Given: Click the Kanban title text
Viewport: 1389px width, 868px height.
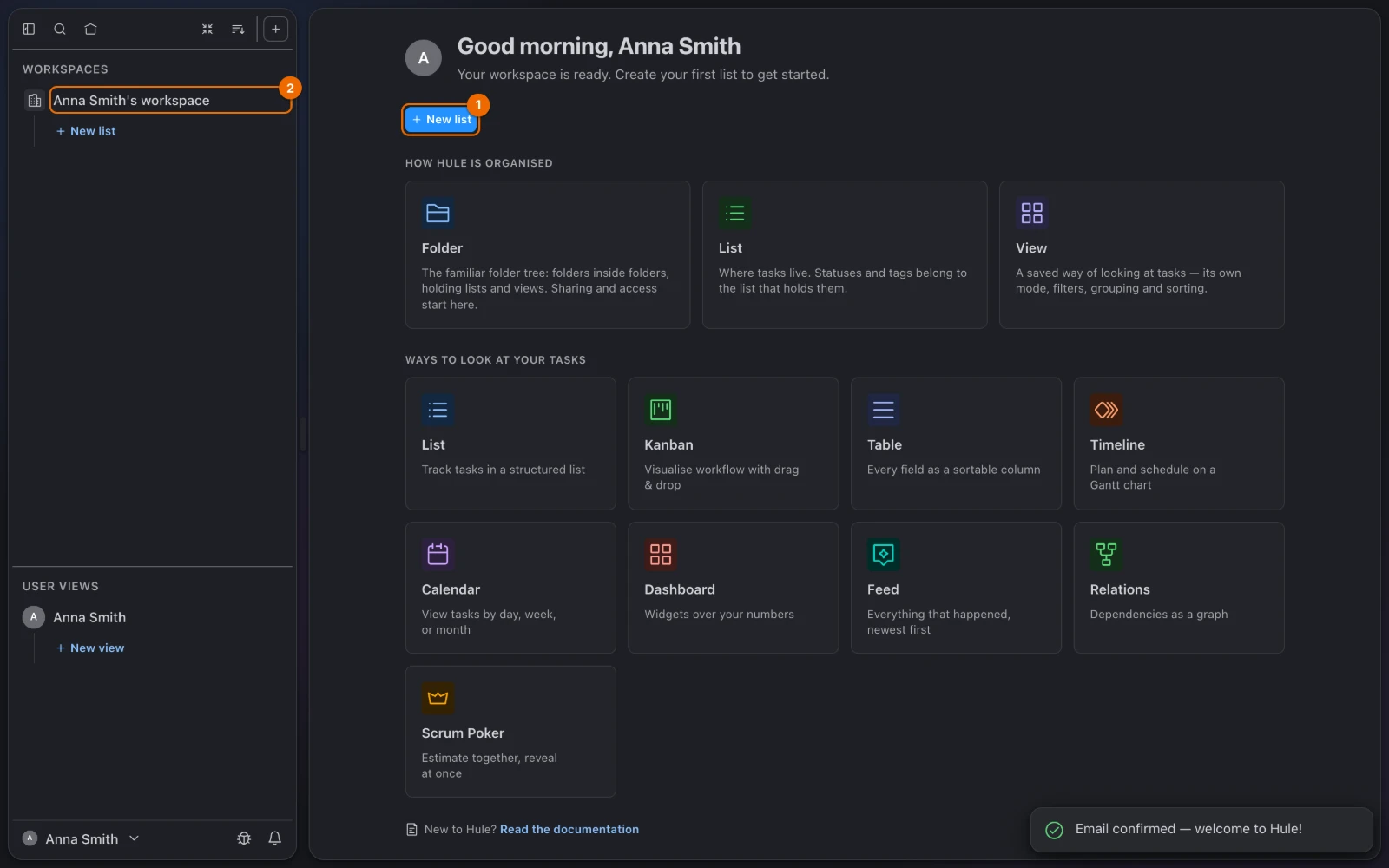Looking at the screenshot, I should (x=668, y=445).
